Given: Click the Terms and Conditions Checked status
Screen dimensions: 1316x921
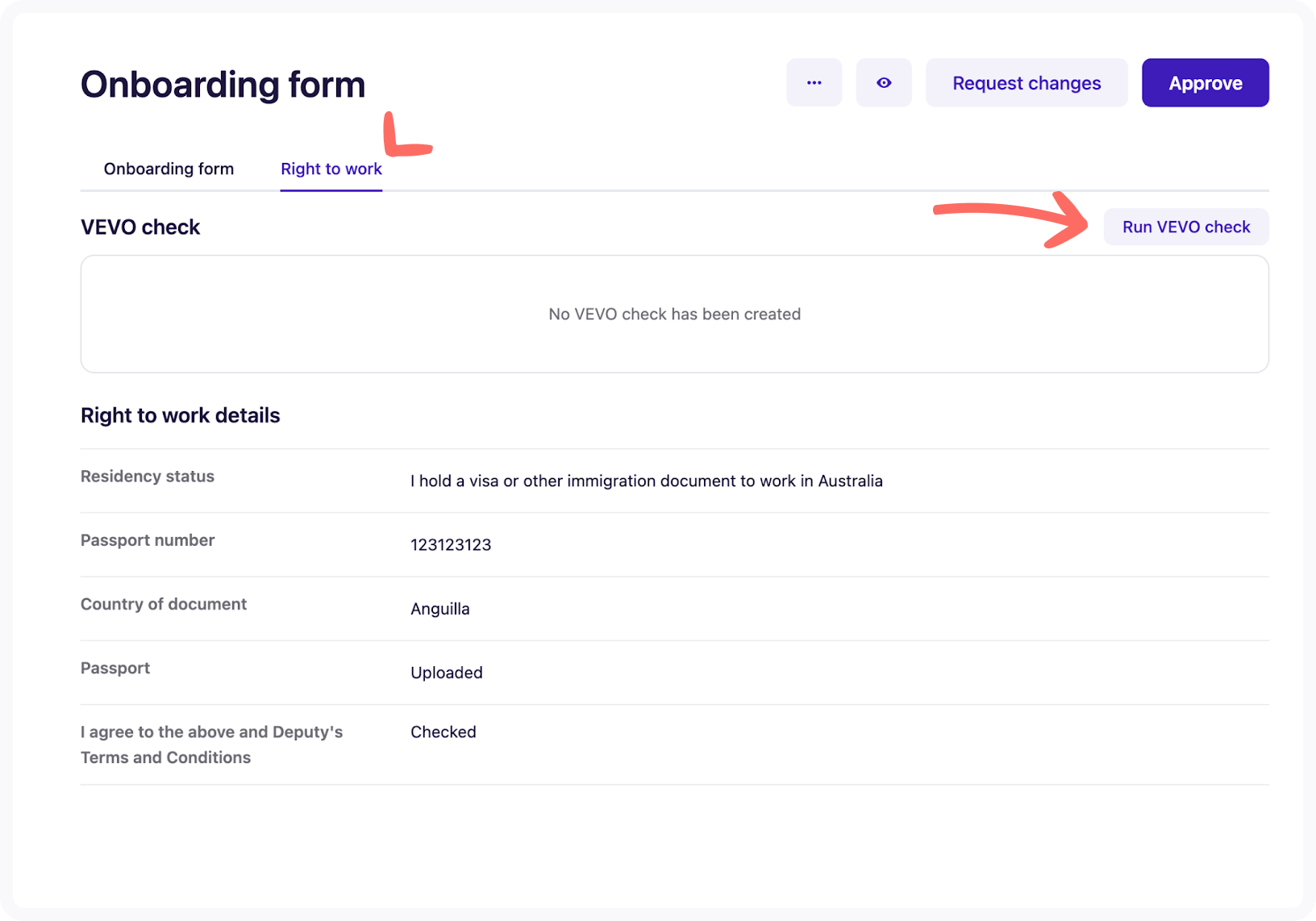Looking at the screenshot, I should tap(443, 731).
